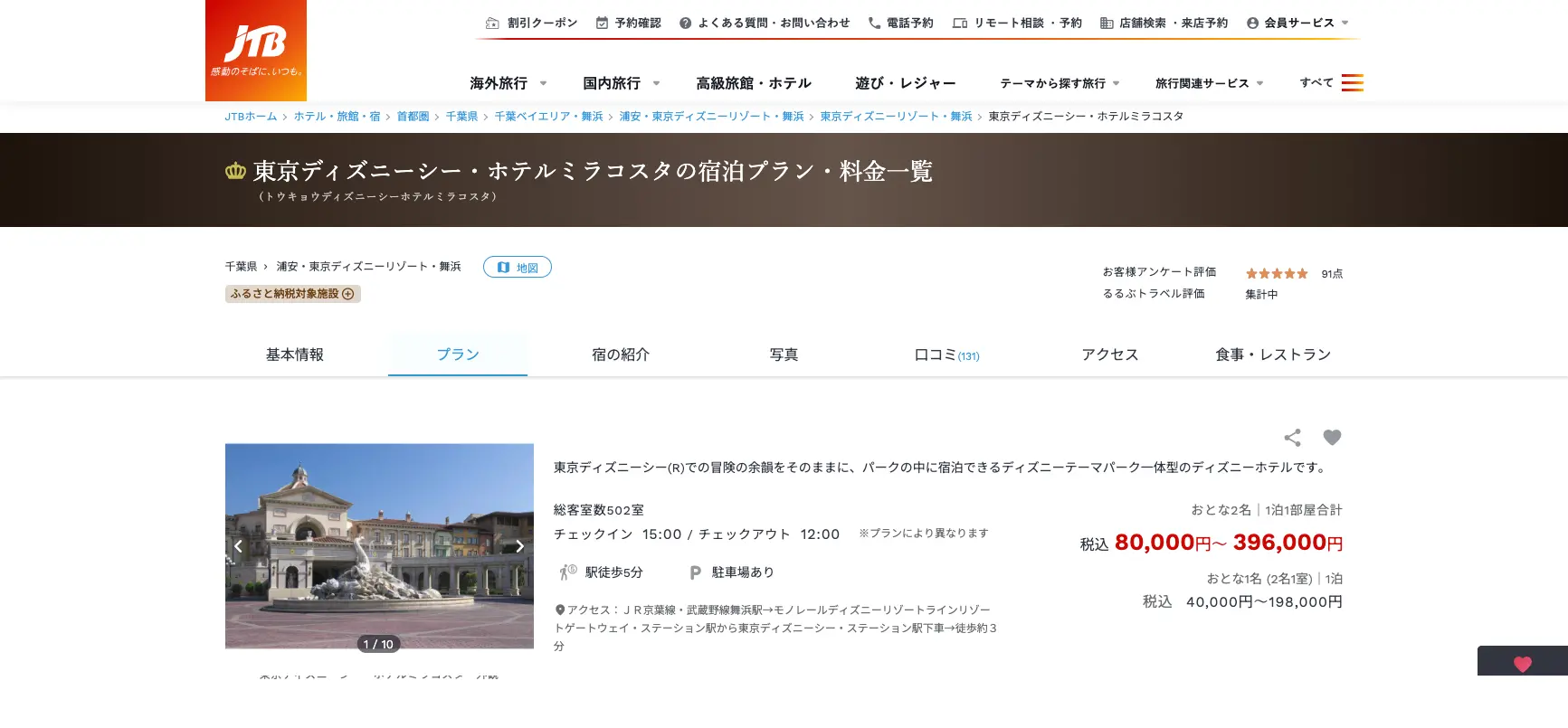
Task: Open 電話予約 phone reservation
Action: click(x=900, y=24)
